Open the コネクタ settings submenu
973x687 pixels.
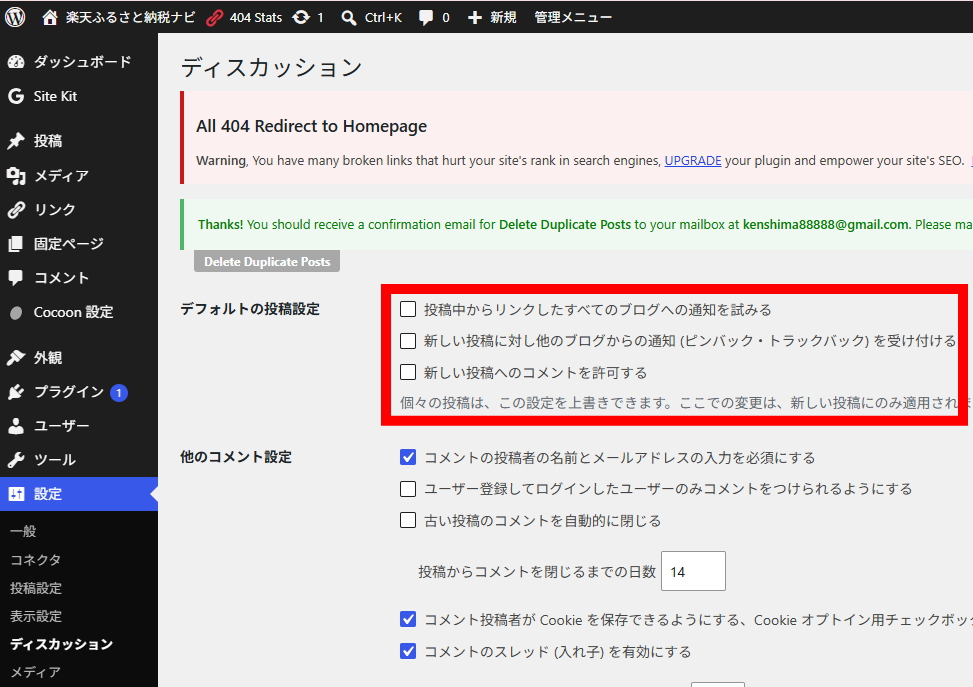35,560
